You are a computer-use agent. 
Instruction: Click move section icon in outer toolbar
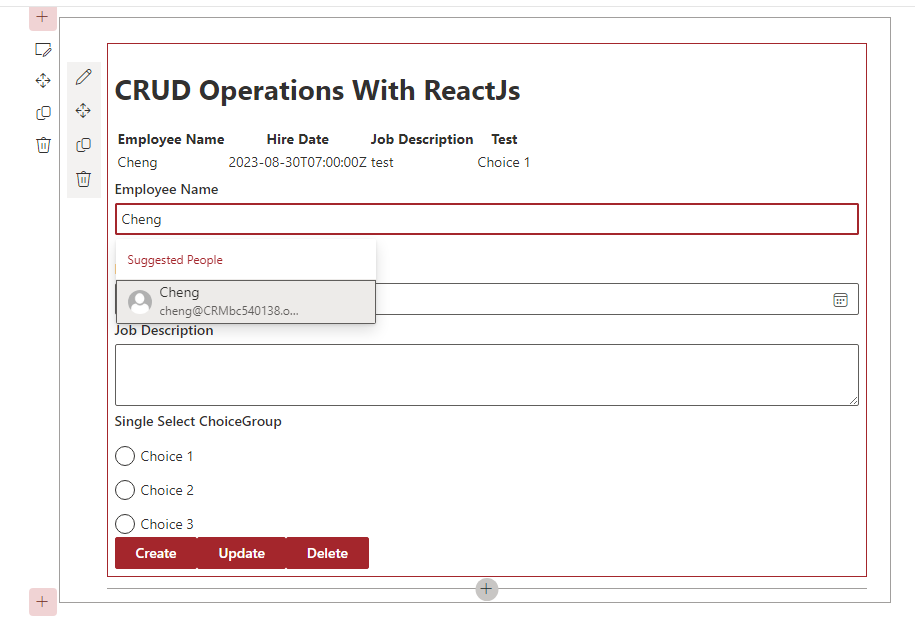pyautogui.click(x=43, y=81)
